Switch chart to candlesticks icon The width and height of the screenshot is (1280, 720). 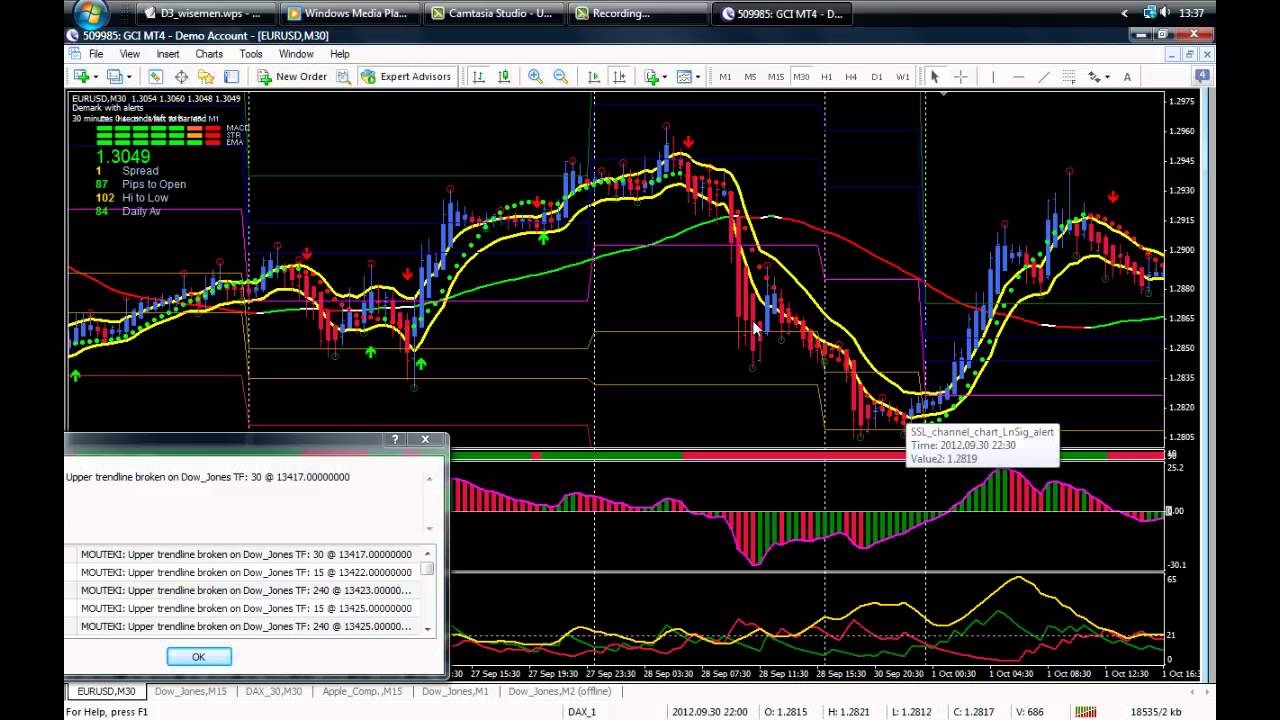click(x=504, y=77)
